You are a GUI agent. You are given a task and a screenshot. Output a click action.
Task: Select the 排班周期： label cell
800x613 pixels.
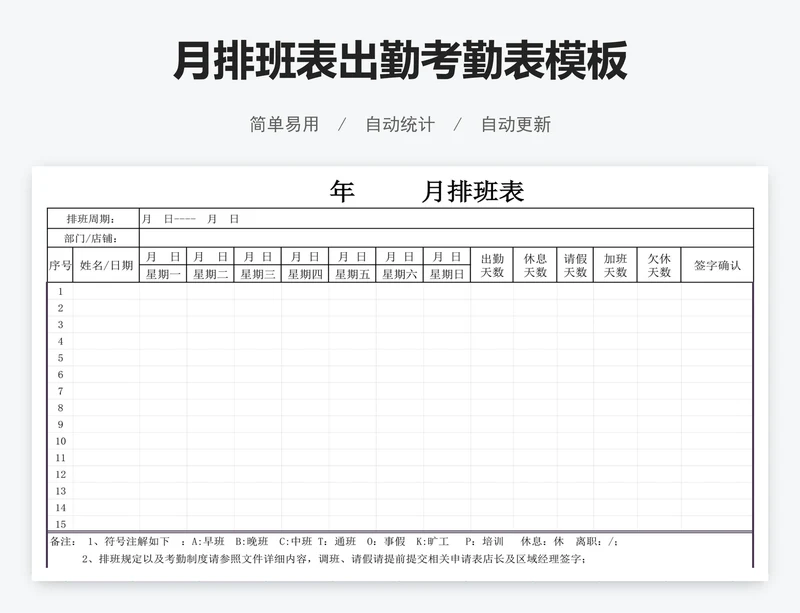93,218
